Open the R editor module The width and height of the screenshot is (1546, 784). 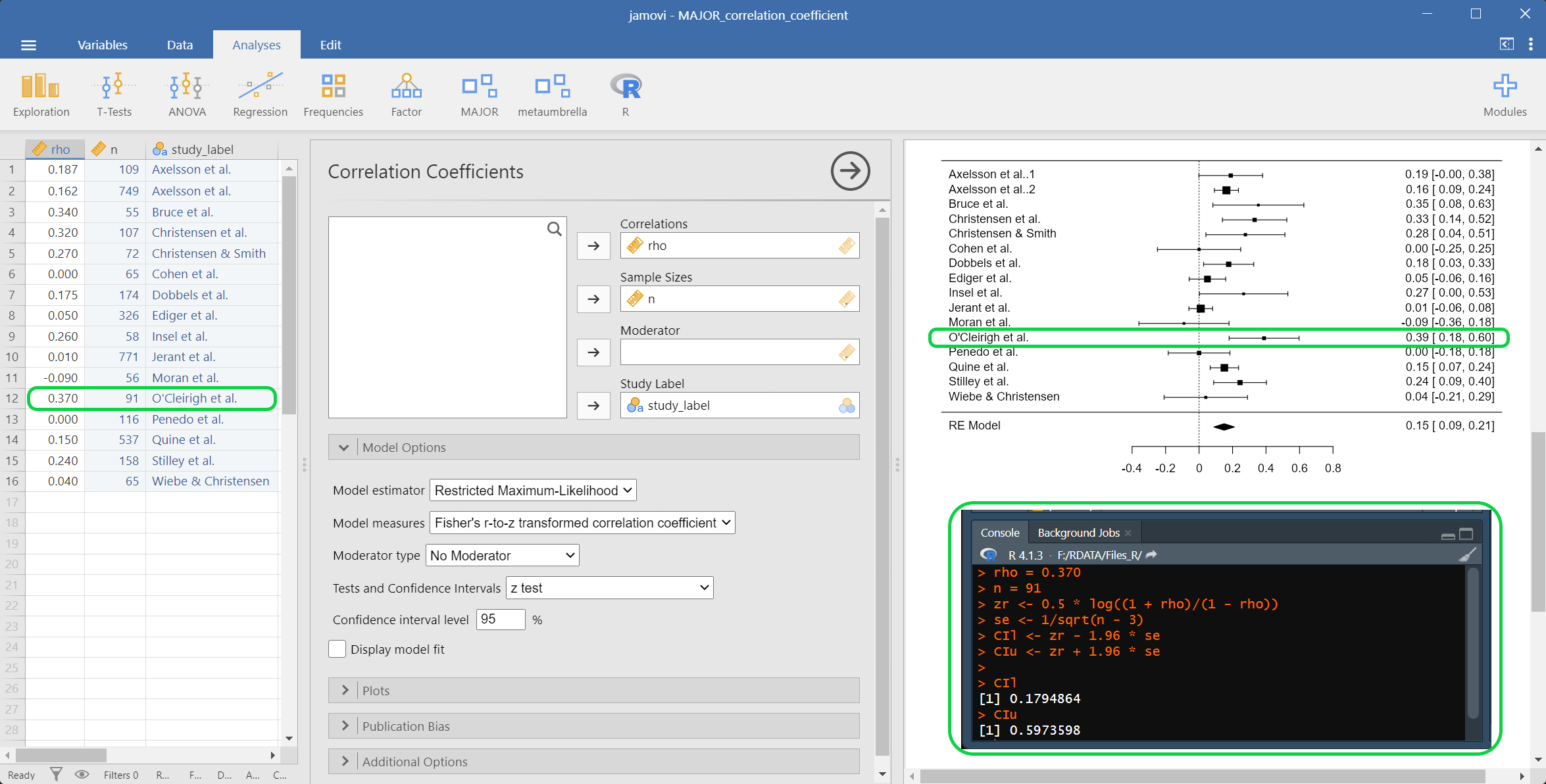[626, 95]
